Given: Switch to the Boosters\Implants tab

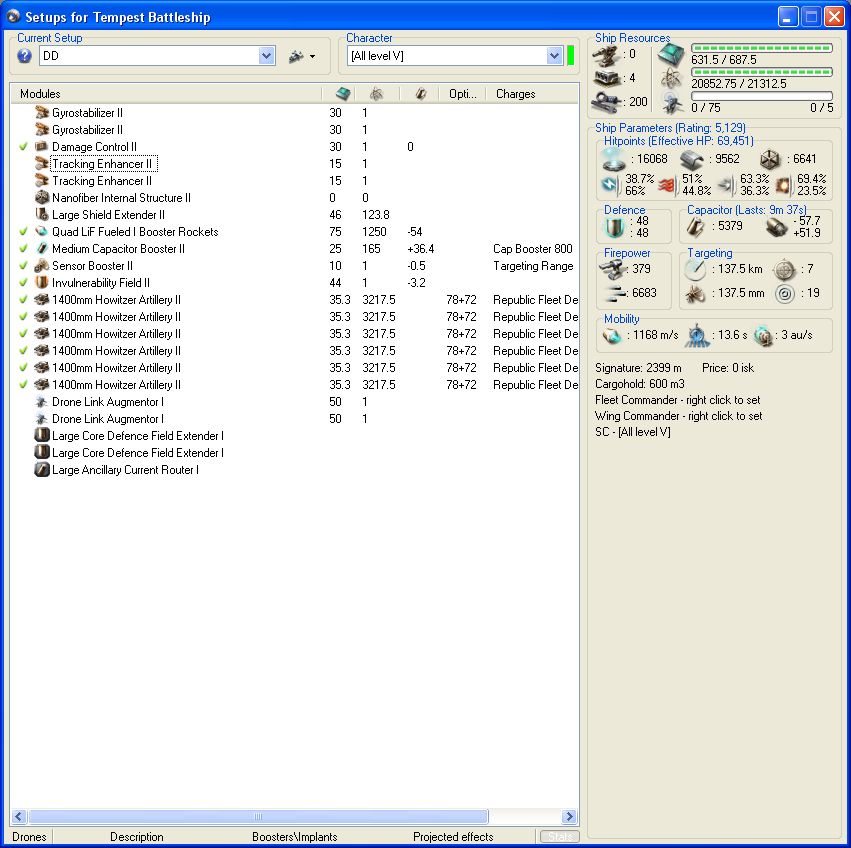Looking at the screenshot, I should [295, 837].
